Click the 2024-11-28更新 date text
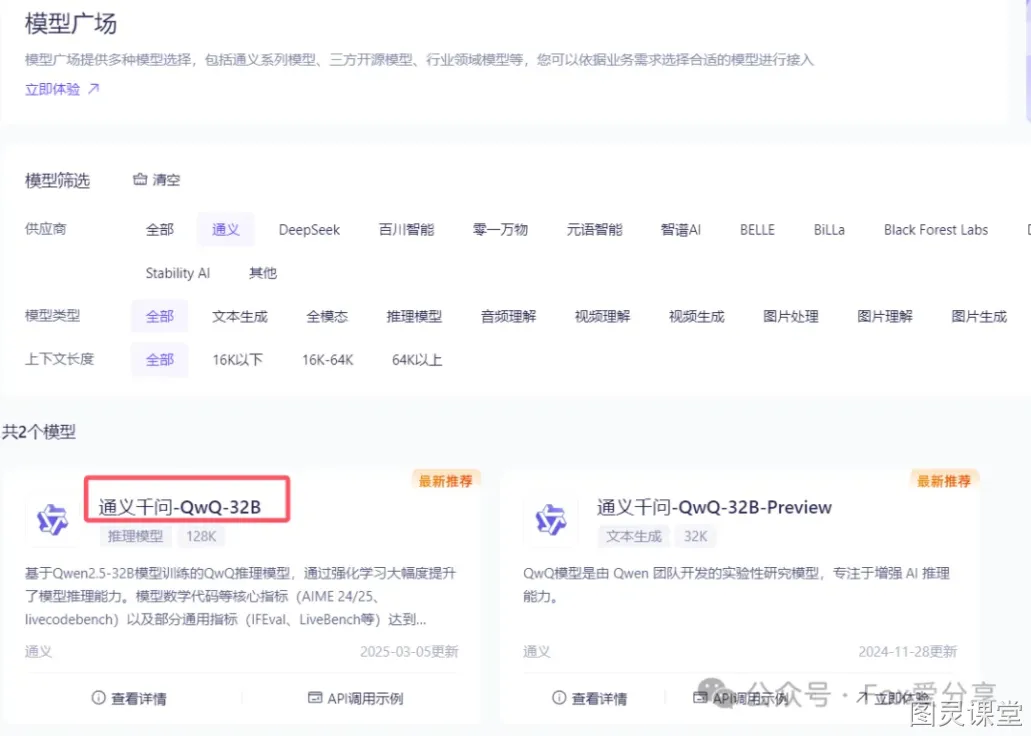This screenshot has width=1031, height=736. (907, 651)
